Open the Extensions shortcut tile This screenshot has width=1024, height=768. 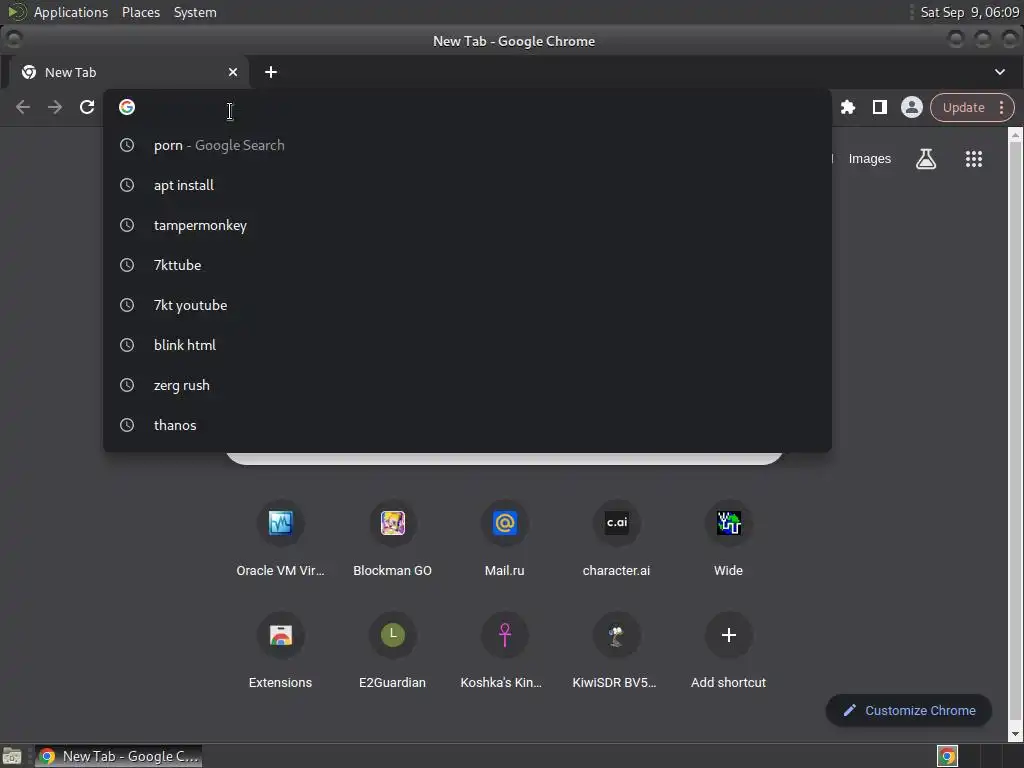pos(280,651)
